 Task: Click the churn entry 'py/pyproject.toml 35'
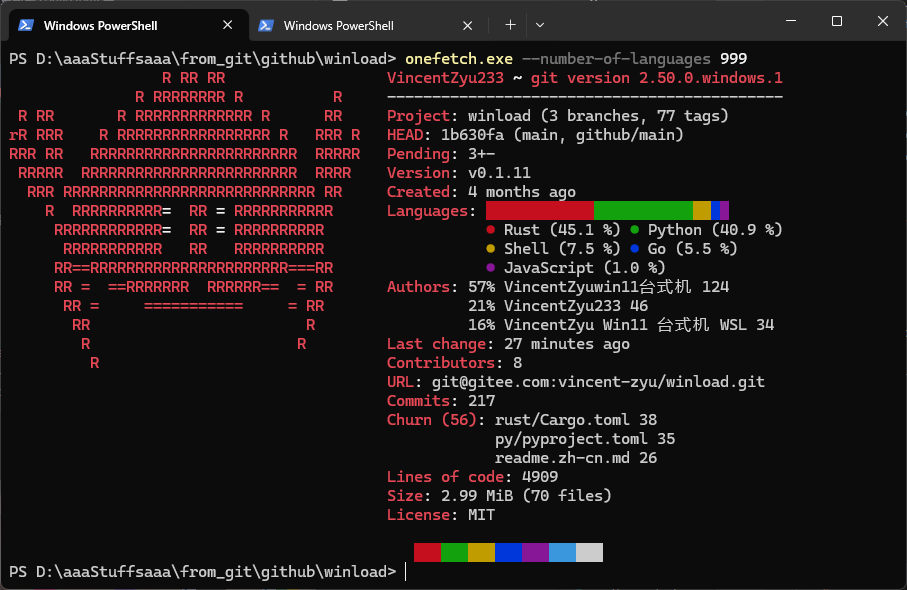(x=585, y=439)
